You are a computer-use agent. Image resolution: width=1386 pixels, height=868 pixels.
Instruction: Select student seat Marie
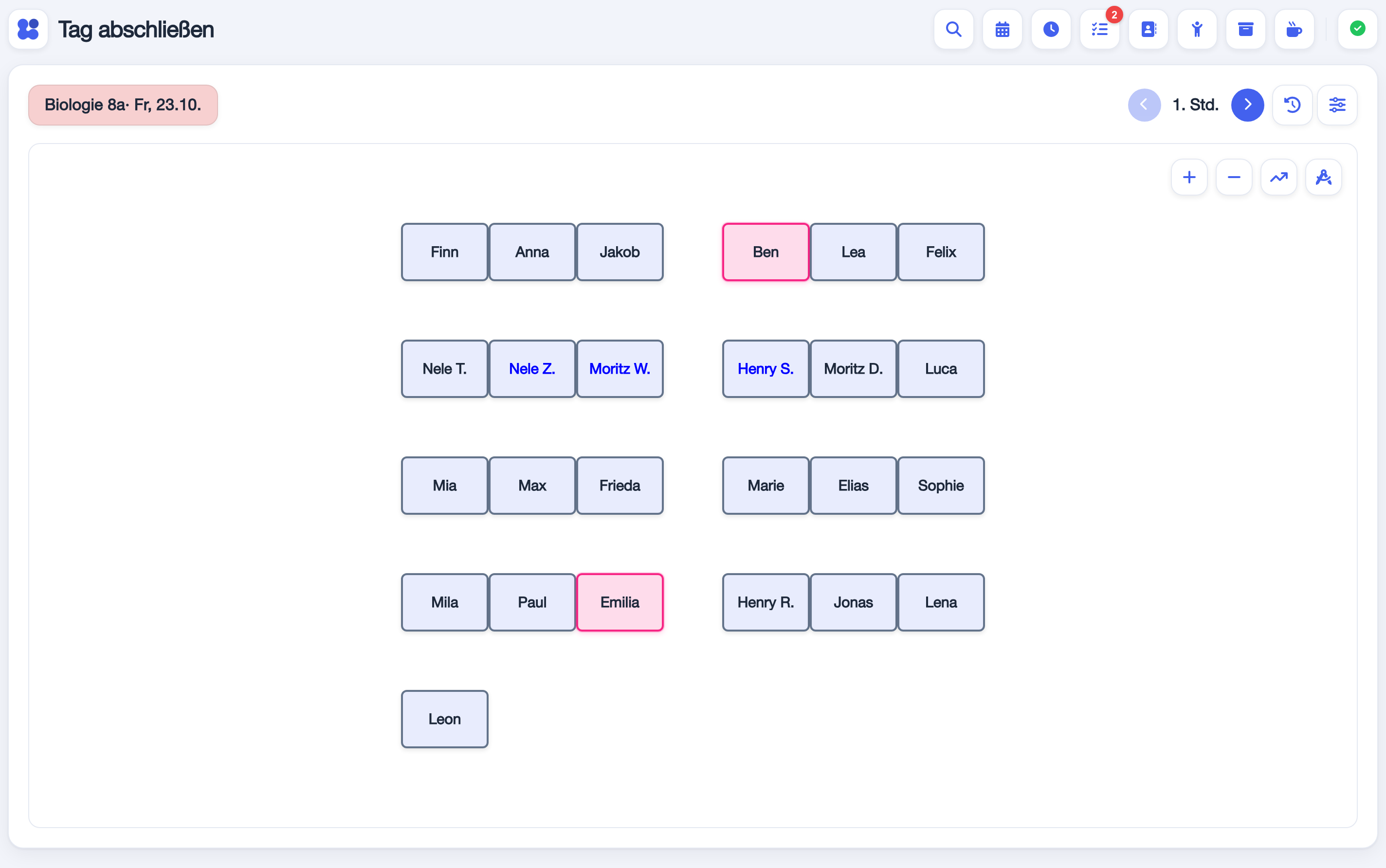(x=766, y=486)
